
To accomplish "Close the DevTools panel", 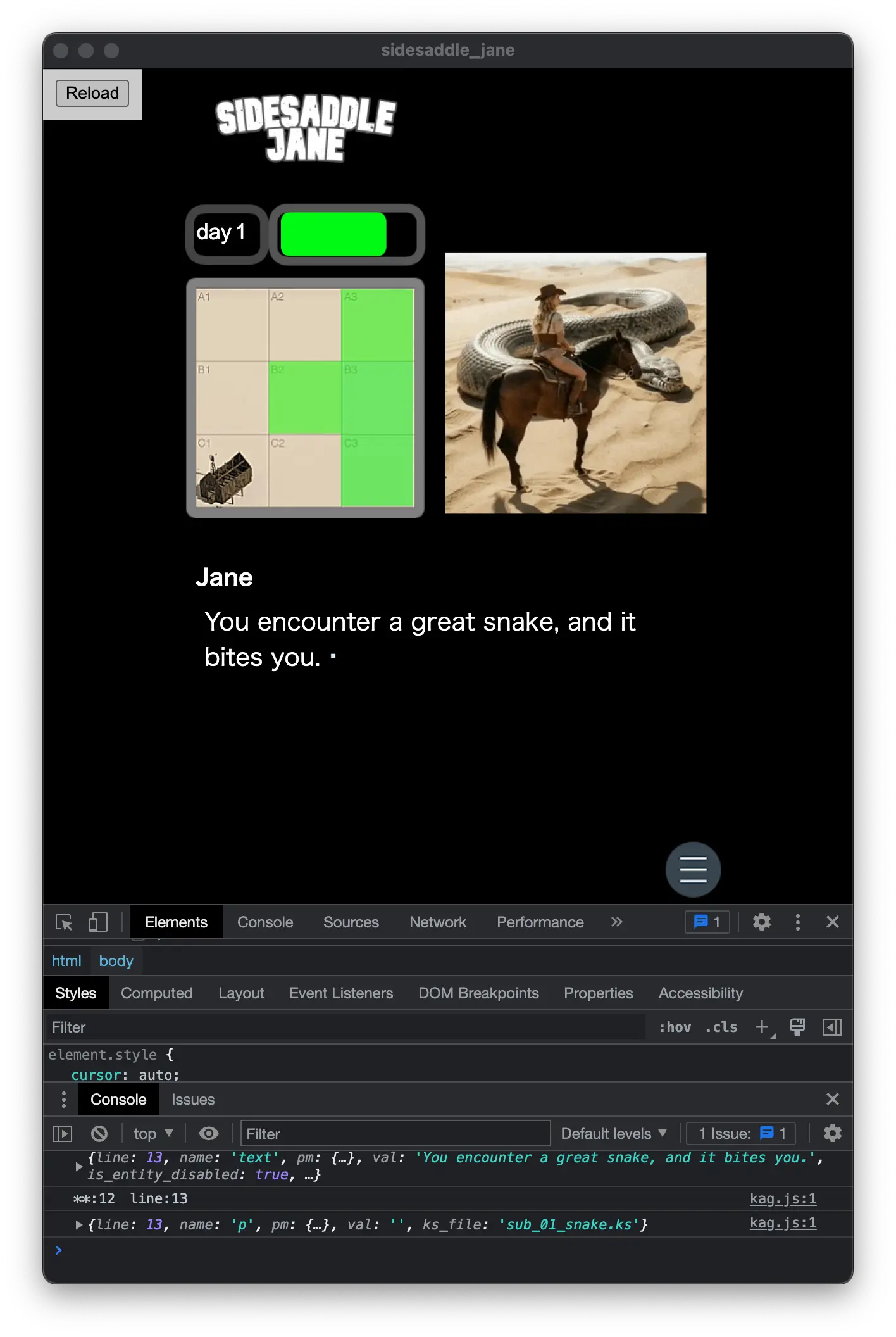I will (833, 922).
